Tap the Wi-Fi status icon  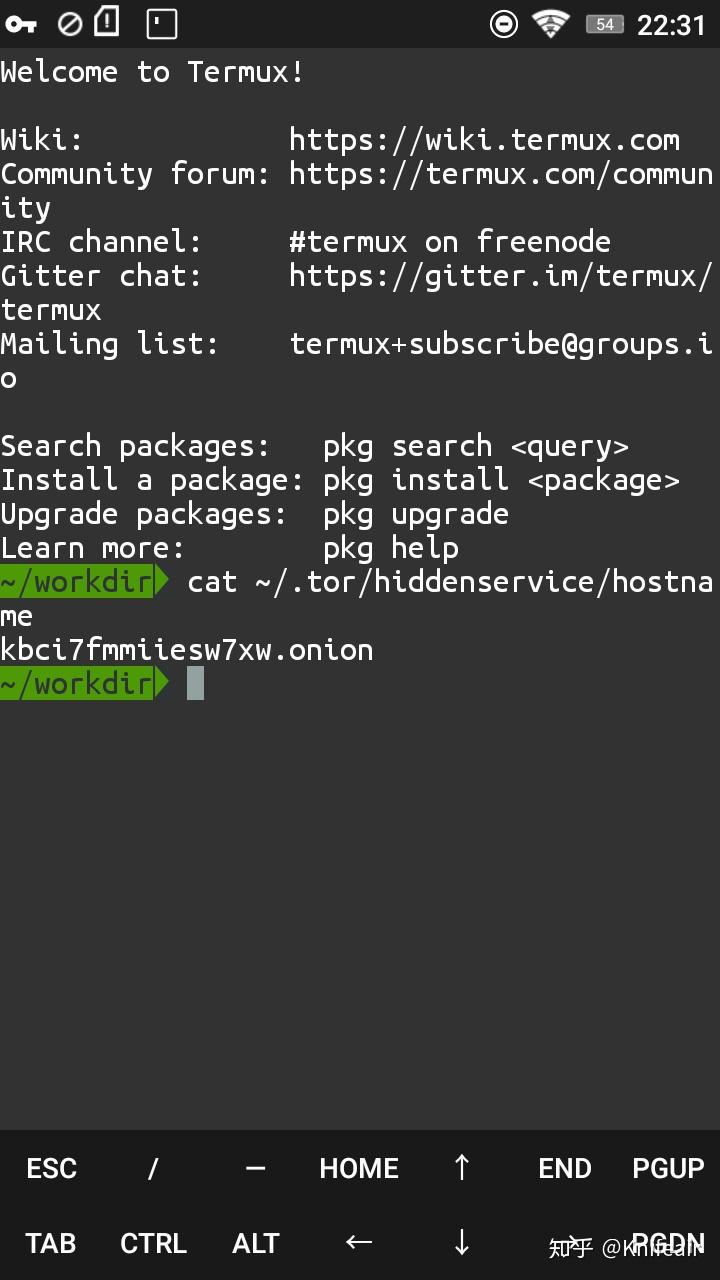[x=550, y=24]
